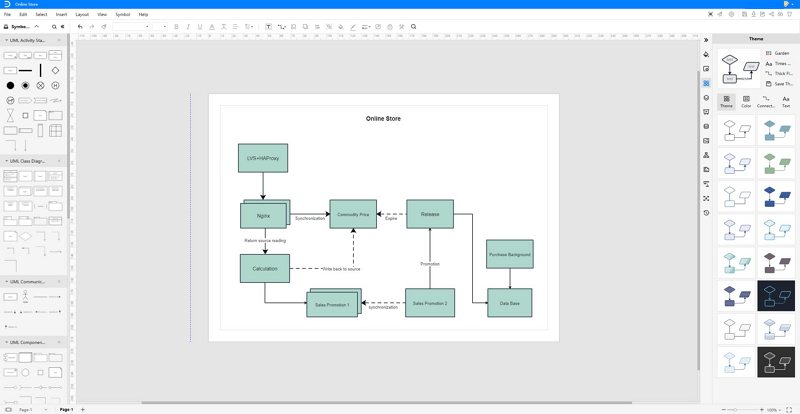Open the font size dropdown
Screen dimensions: 800x414
pos(160,27)
